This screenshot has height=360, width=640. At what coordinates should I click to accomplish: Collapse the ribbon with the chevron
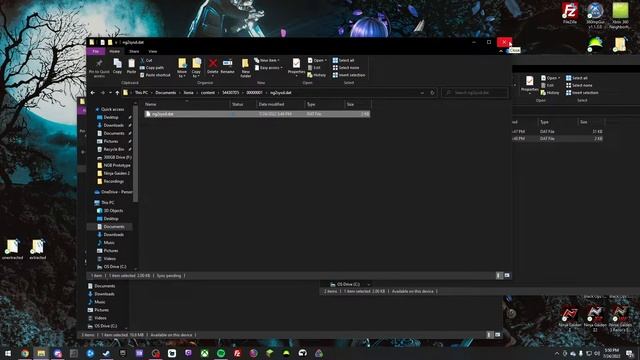(x=501, y=51)
